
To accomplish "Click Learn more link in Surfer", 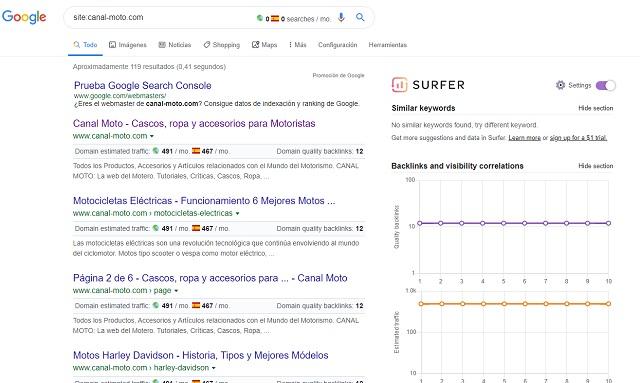I will 524,138.
